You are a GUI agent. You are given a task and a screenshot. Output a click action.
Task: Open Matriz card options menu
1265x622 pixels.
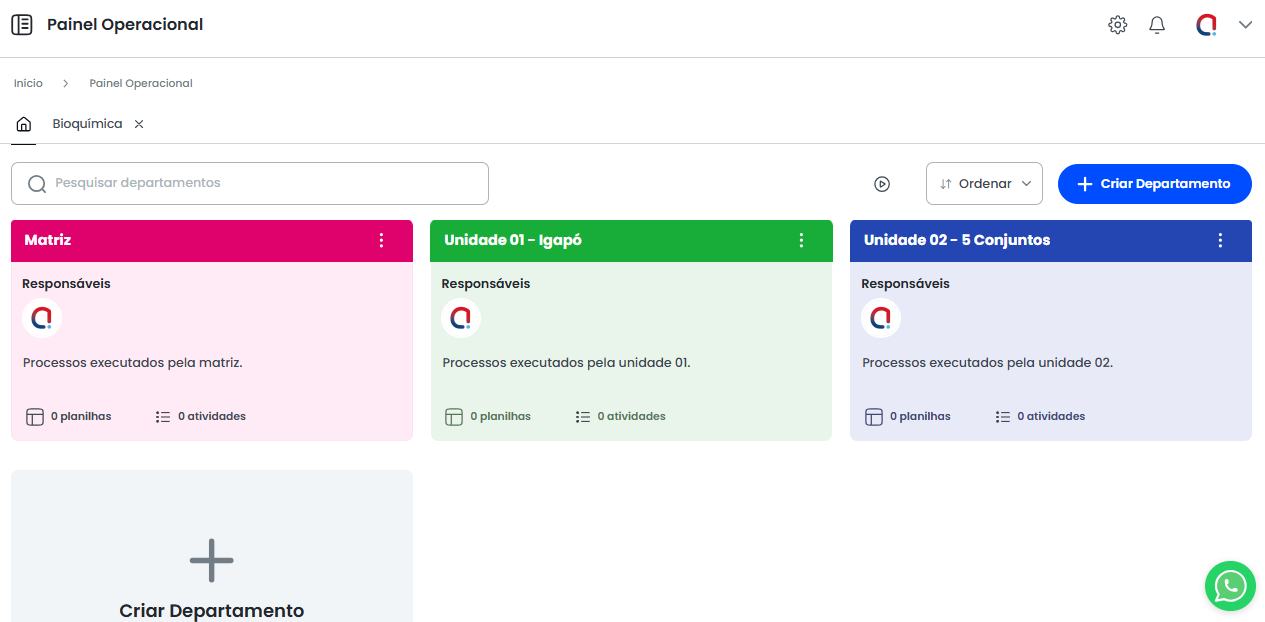pos(381,240)
